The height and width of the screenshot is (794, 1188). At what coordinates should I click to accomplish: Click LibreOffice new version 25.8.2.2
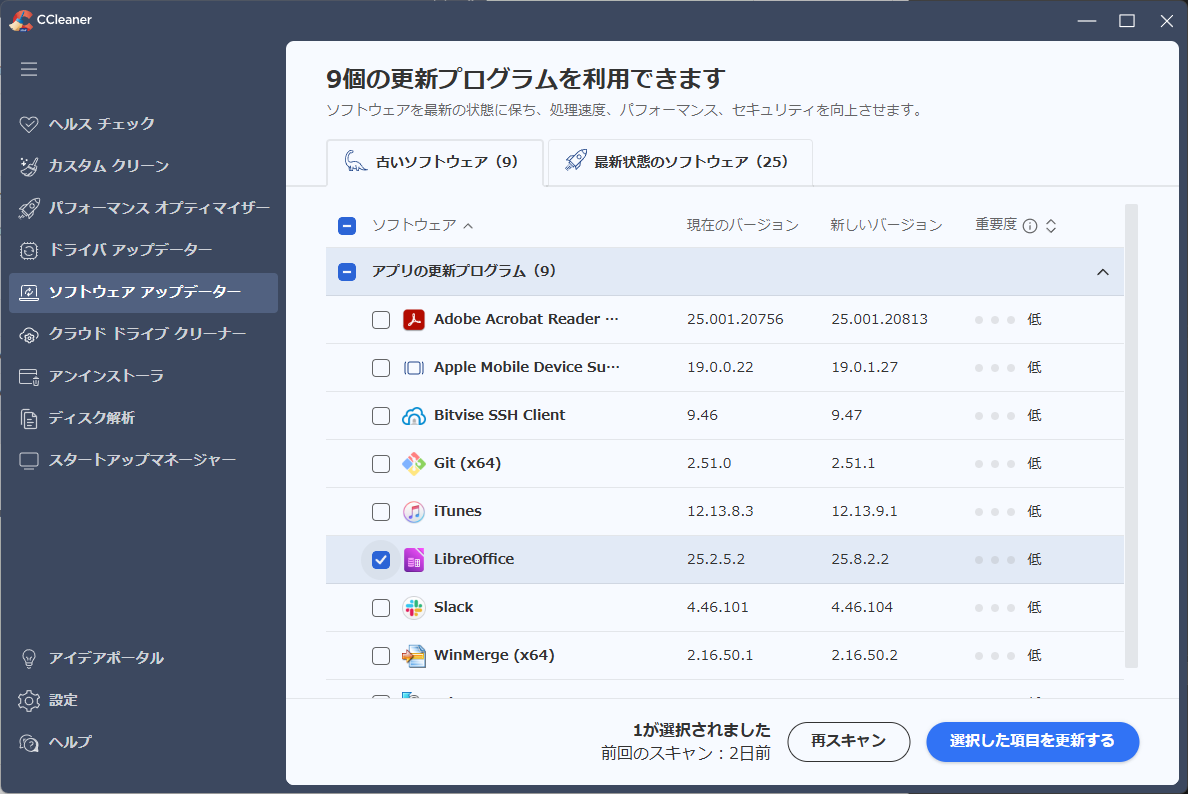click(860, 560)
